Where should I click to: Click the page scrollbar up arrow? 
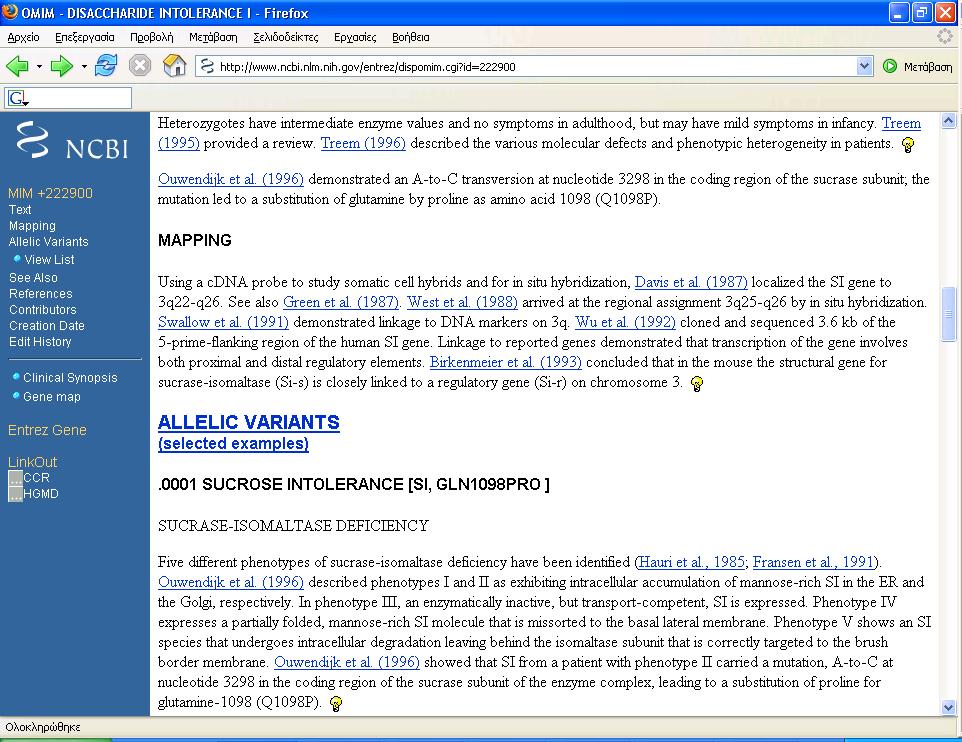coord(948,121)
